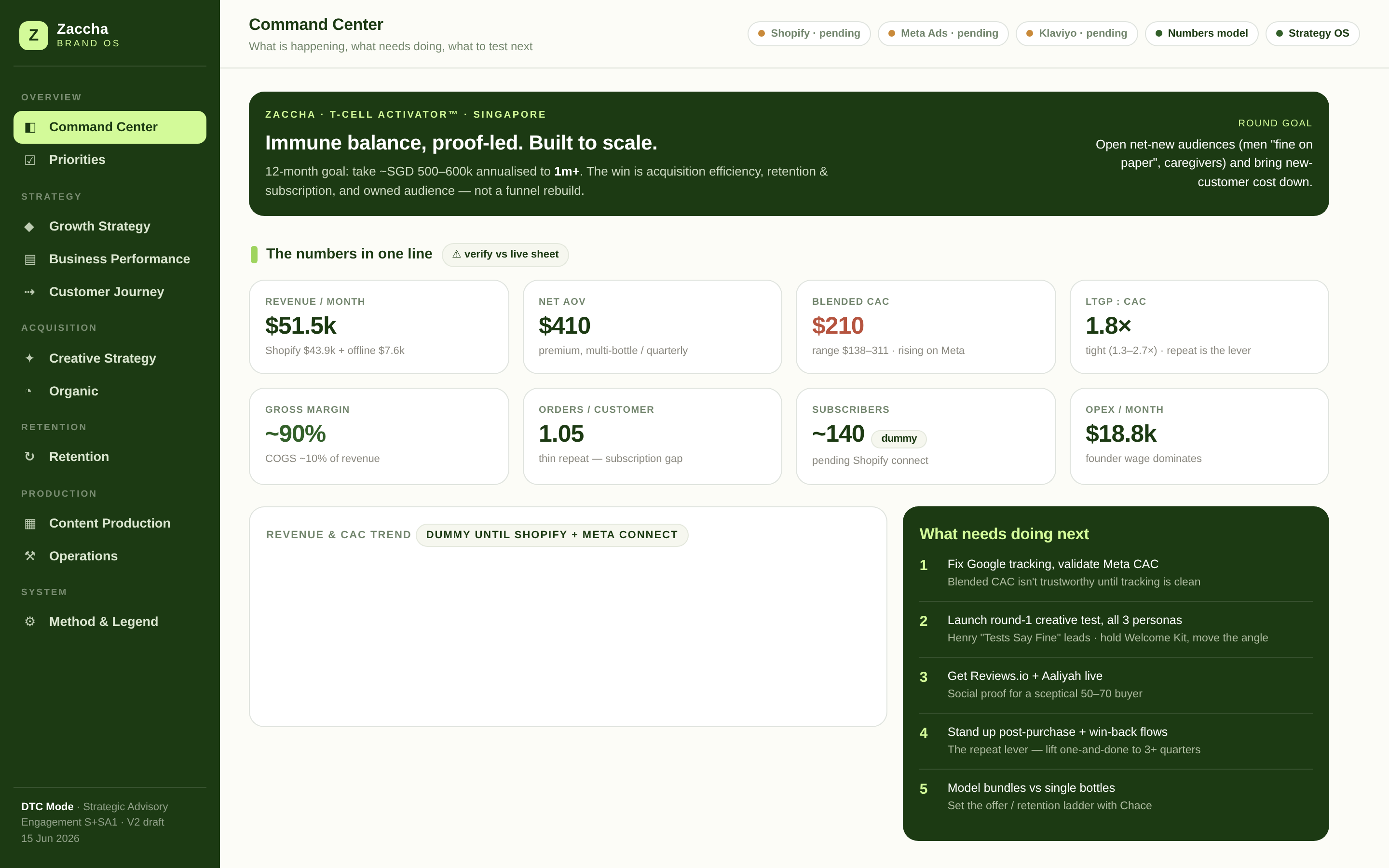Select the Orders / Customer 1.05 card
This screenshot has width=1389, height=868.
pyautogui.click(x=652, y=436)
